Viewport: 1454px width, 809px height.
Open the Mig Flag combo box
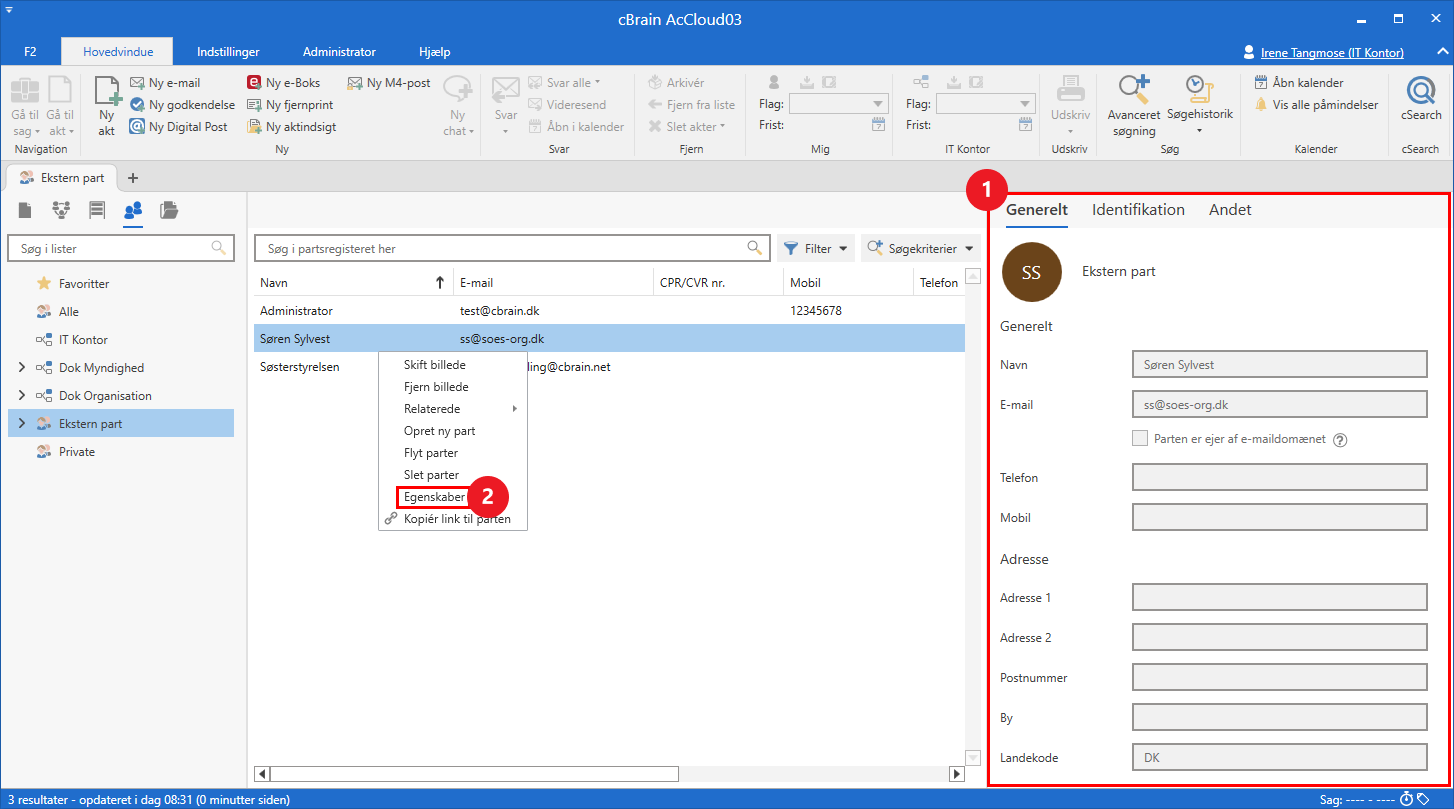(838, 104)
